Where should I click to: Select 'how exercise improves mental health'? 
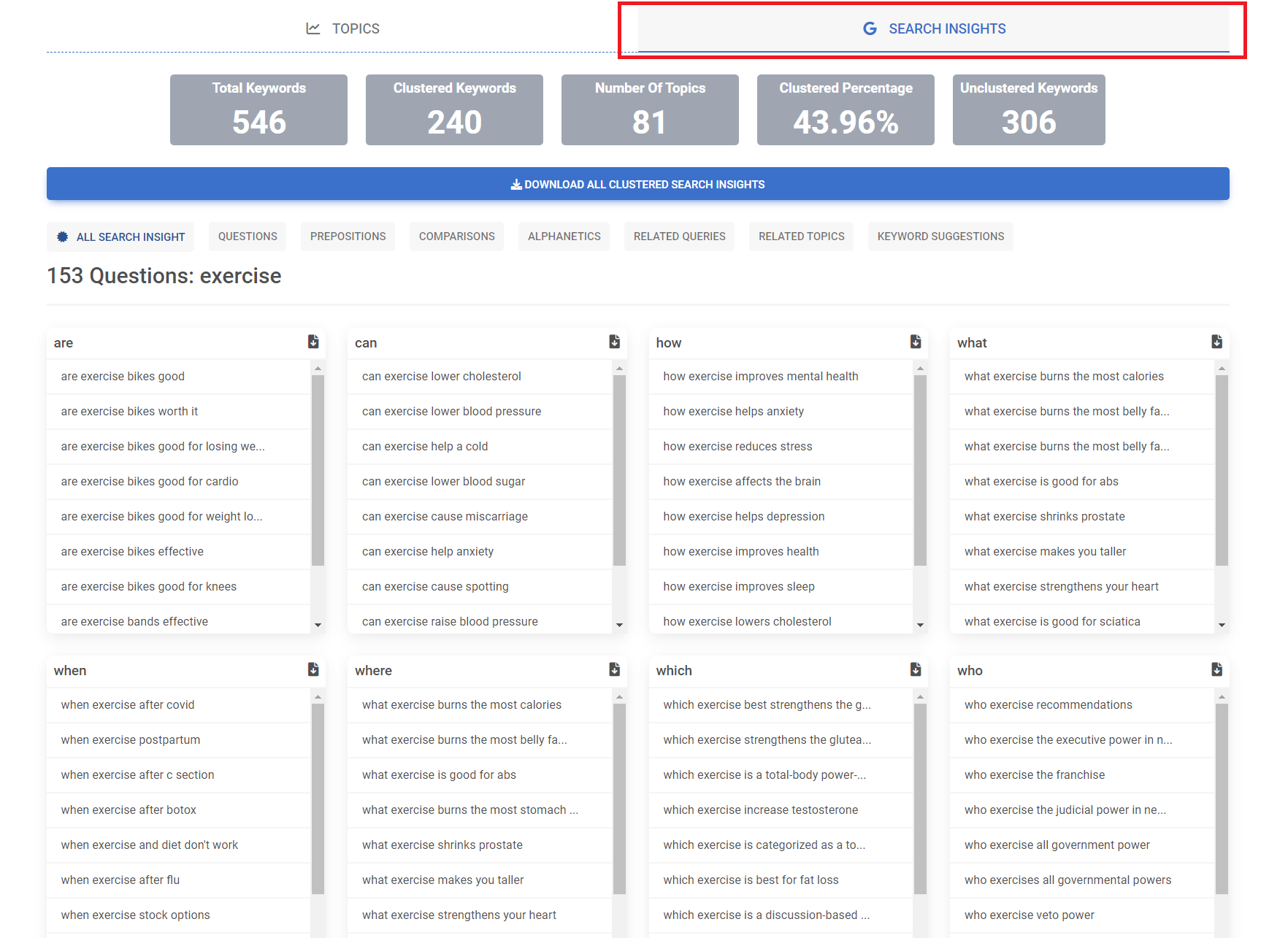pos(781,377)
